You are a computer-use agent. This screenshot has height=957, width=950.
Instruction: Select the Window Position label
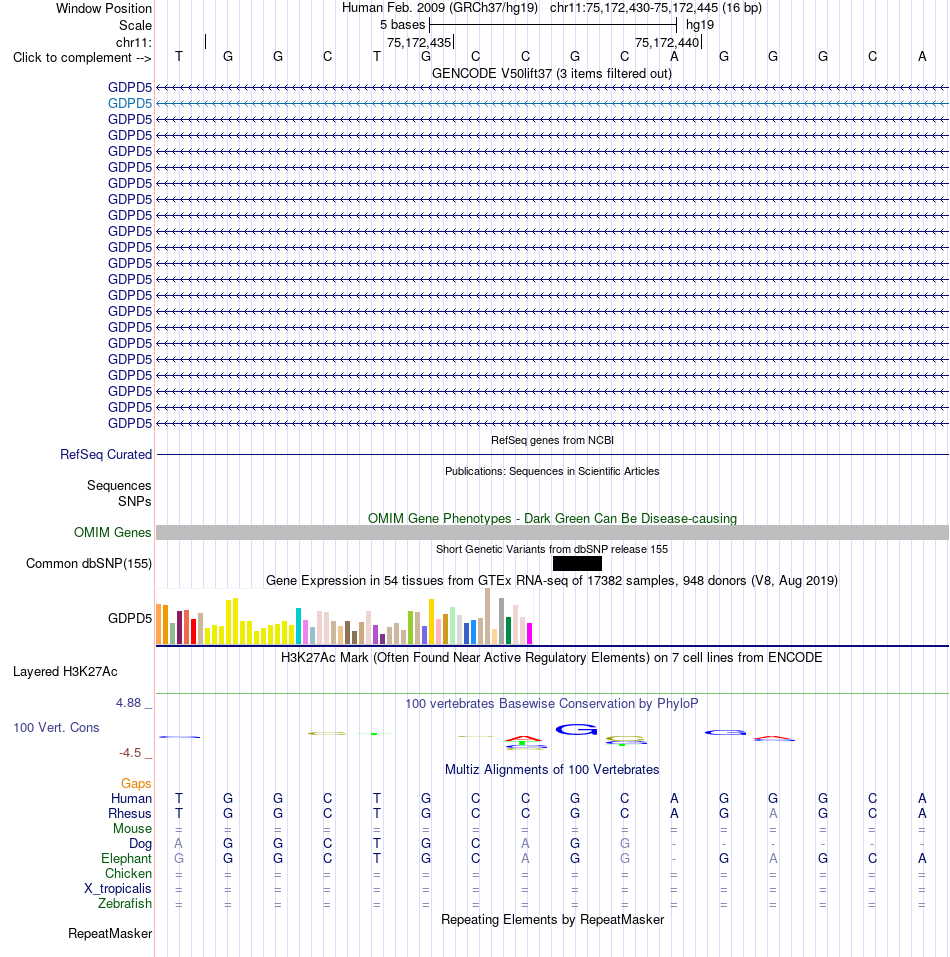104,9
